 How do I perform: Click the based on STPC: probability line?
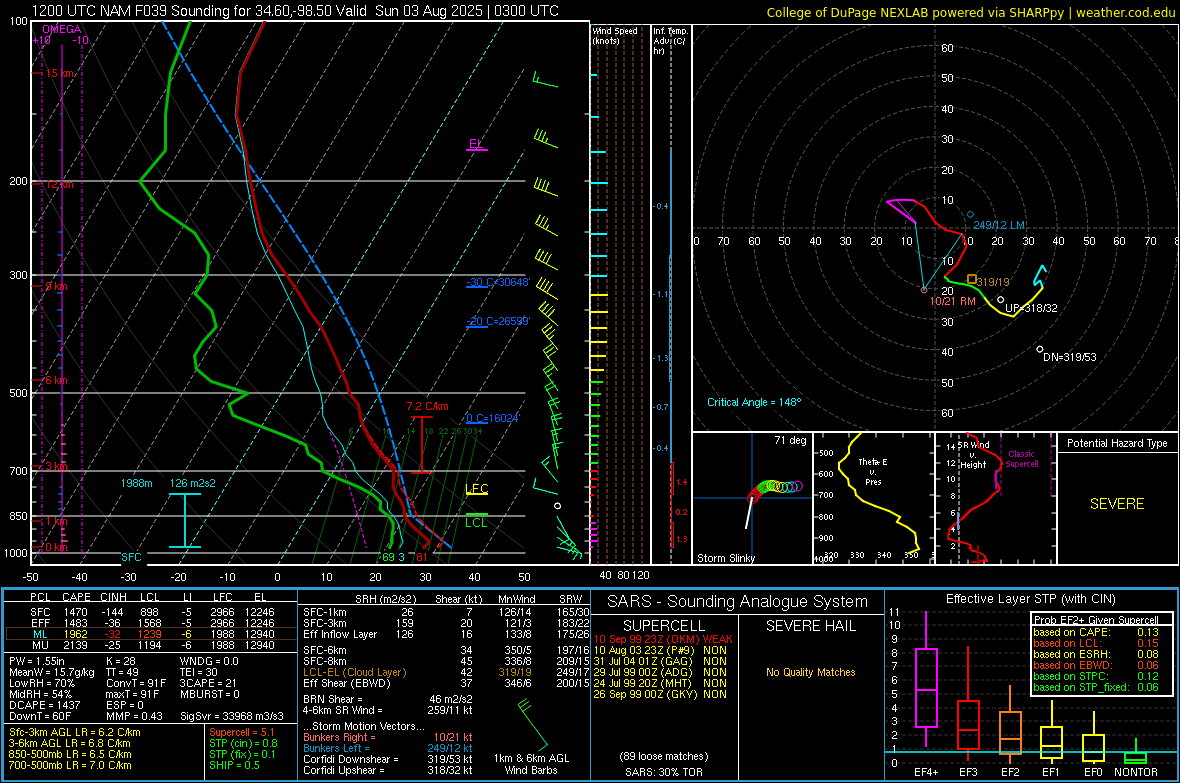click(1096, 676)
